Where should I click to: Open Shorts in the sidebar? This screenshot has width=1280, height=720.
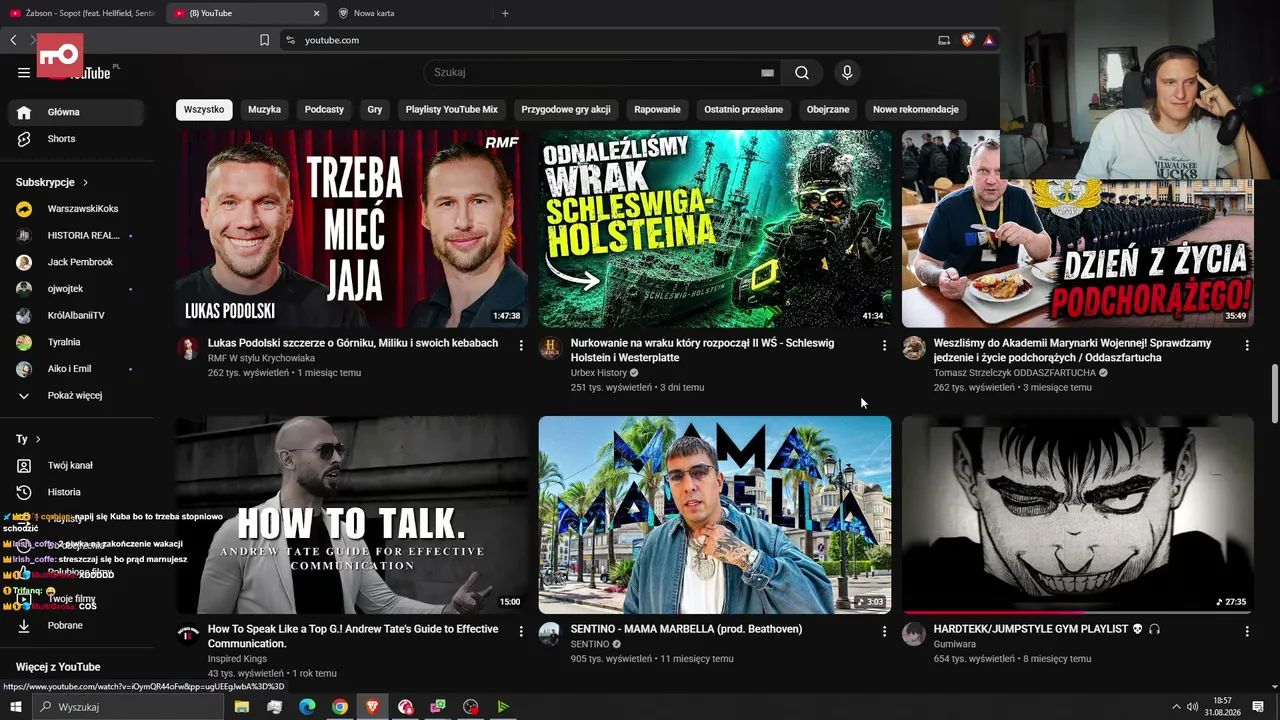point(77,139)
